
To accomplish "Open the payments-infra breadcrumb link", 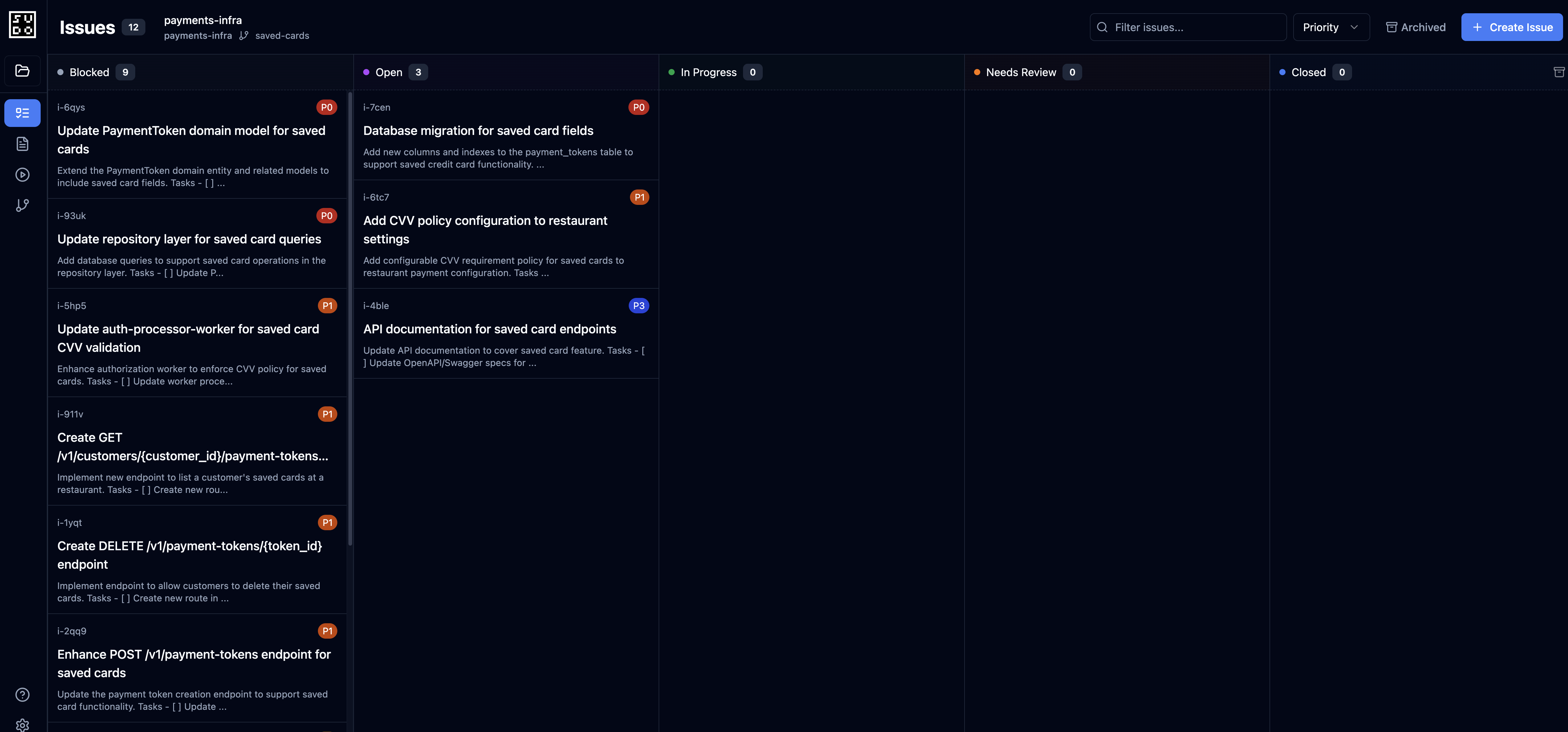I will point(198,35).
